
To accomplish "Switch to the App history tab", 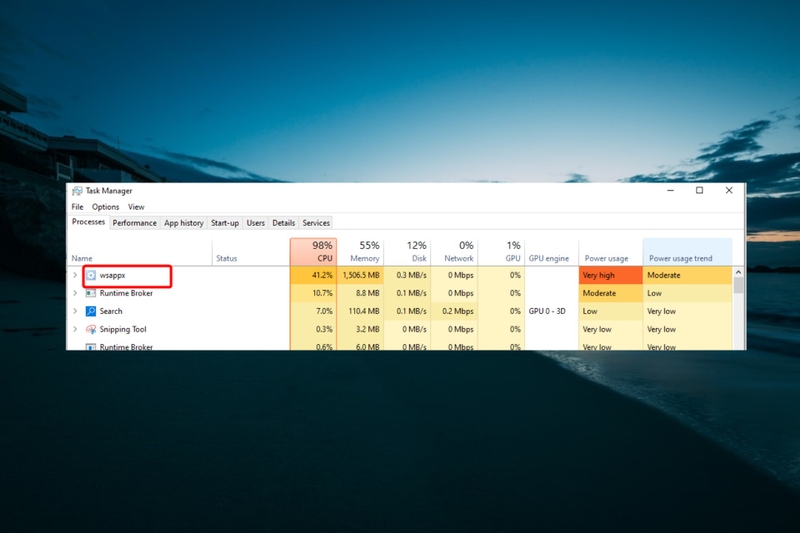I will (x=184, y=223).
